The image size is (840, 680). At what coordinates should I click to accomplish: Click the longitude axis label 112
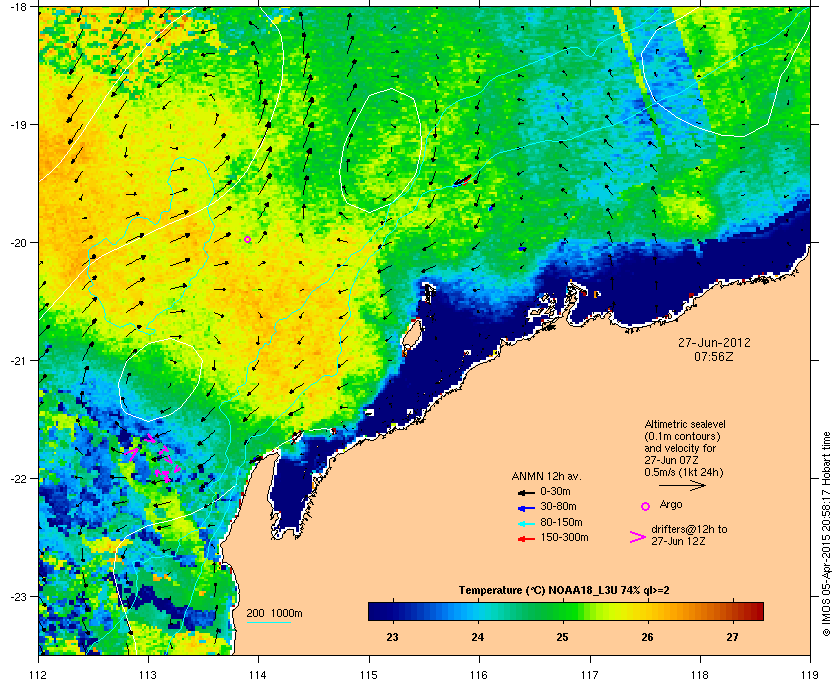(39, 674)
